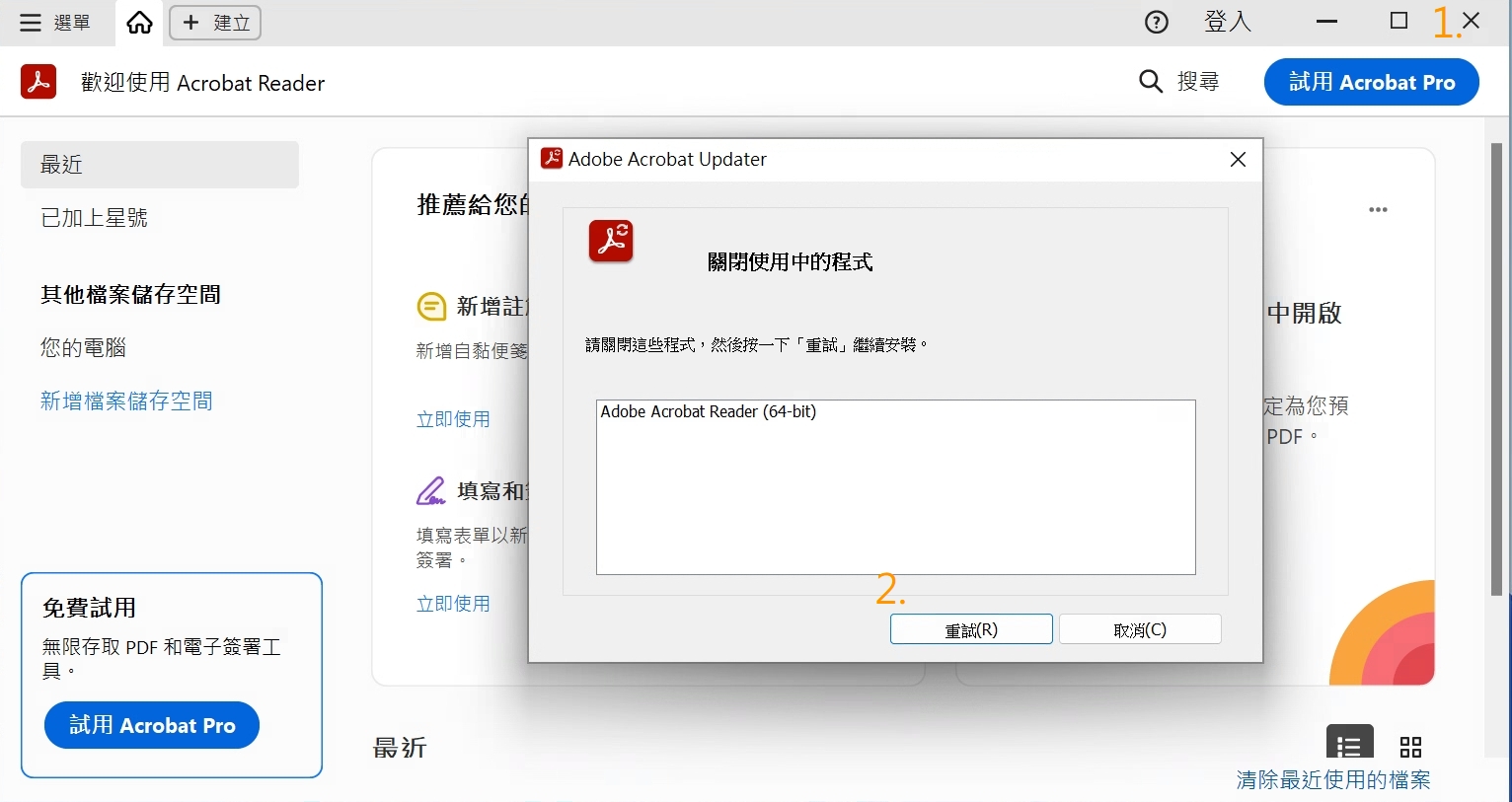This screenshot has width=1512, height=802.
Task: Click the Acrobat Reader logo icon
Action: click(38, 82)
